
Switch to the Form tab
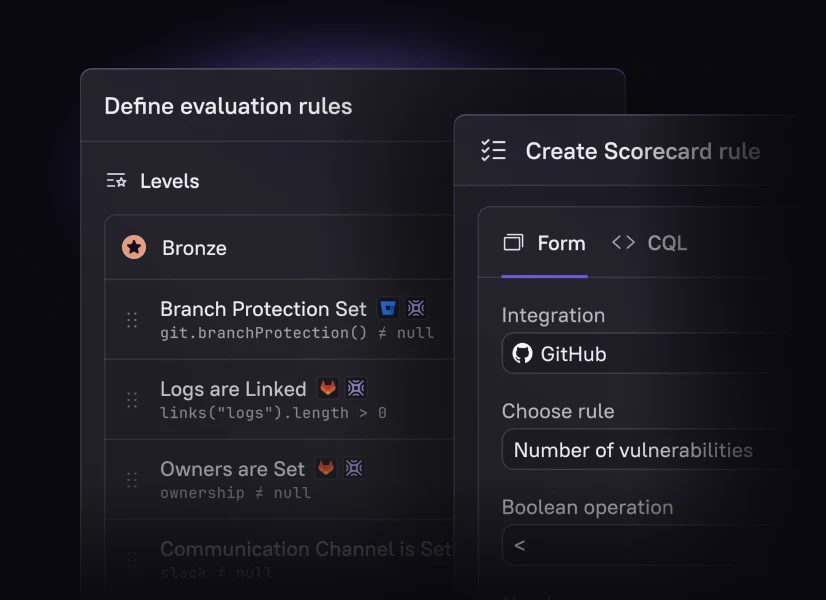tap(544, 243)
